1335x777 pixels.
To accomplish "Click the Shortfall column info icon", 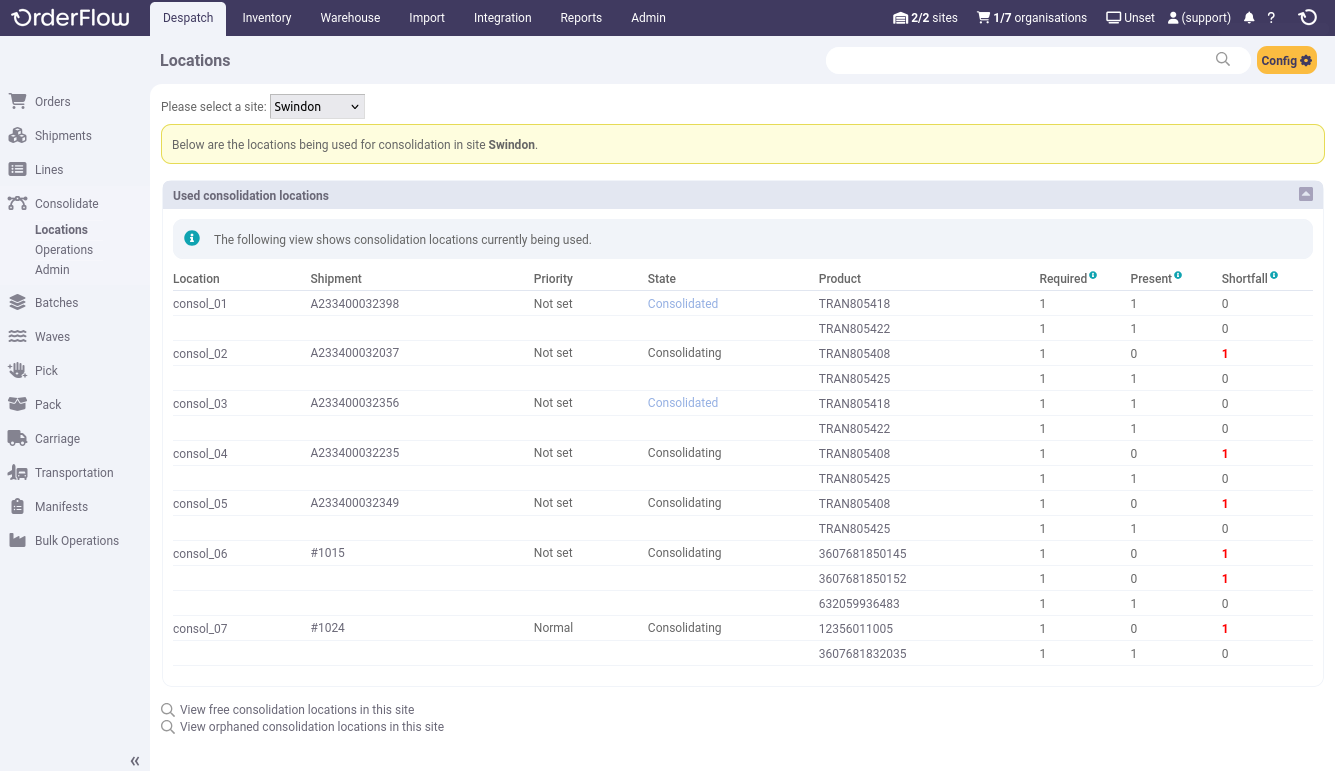I will [1274, 275].
